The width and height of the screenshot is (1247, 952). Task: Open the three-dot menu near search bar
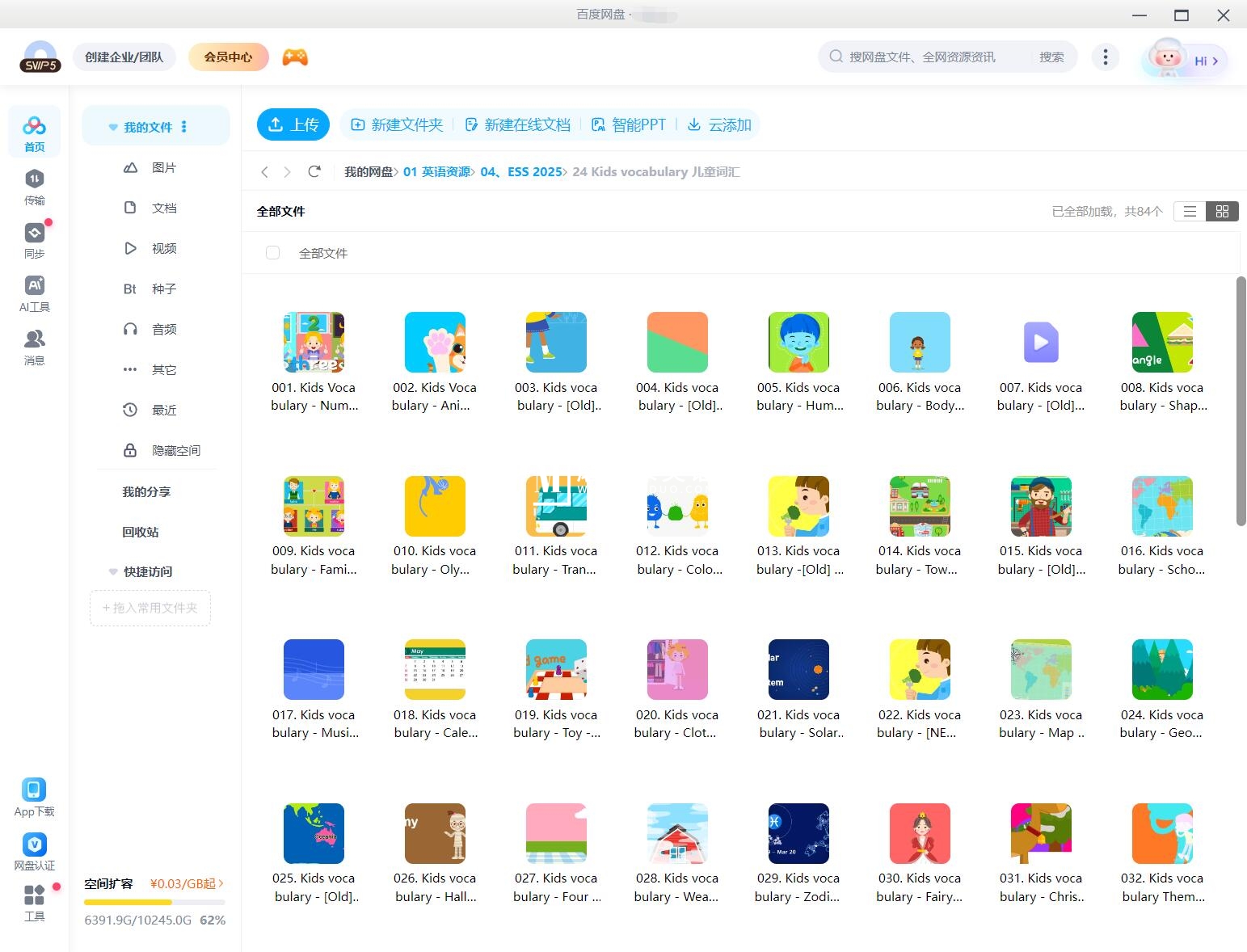pos(1105,57)
